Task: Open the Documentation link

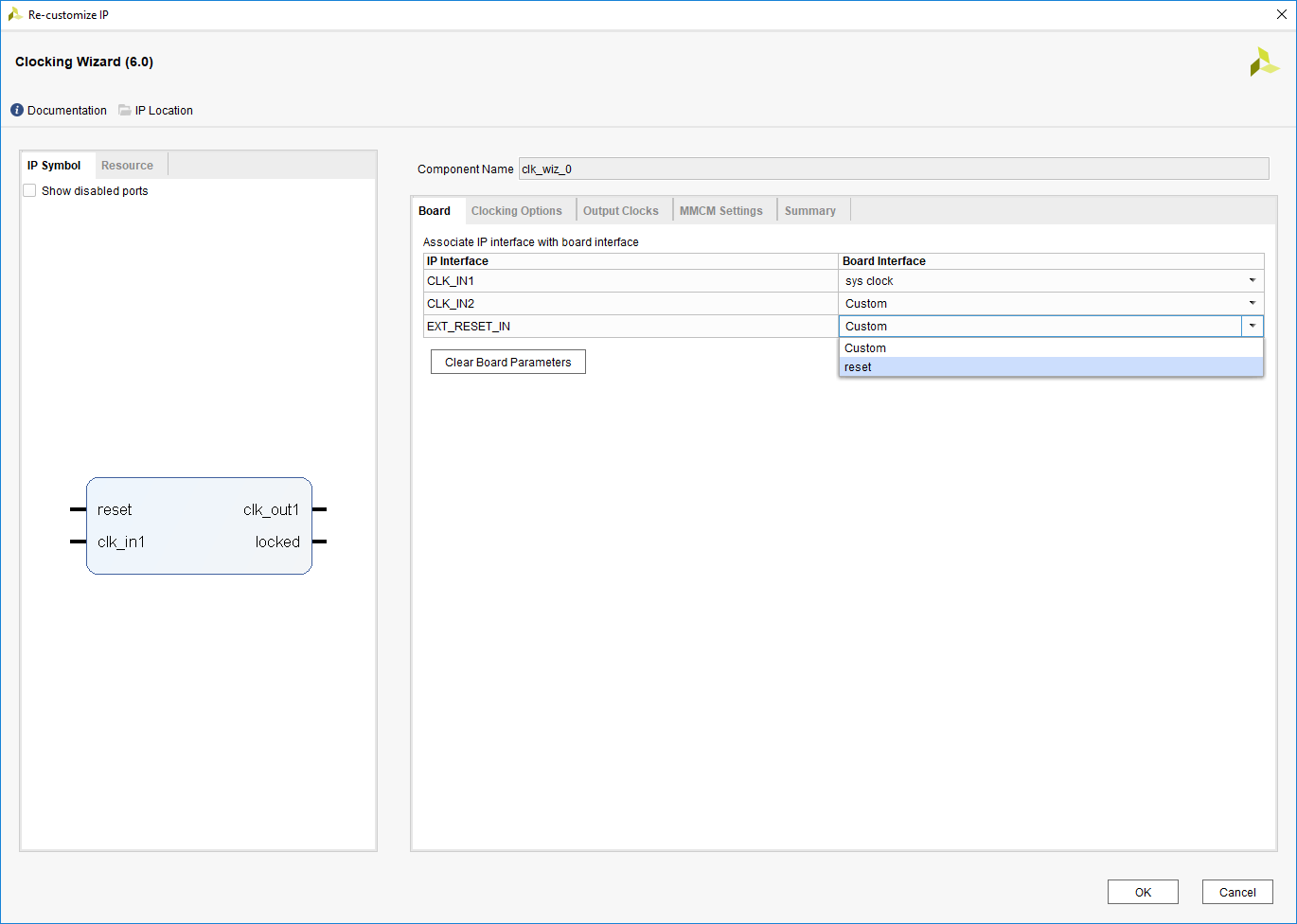Action: pos(67,111)
